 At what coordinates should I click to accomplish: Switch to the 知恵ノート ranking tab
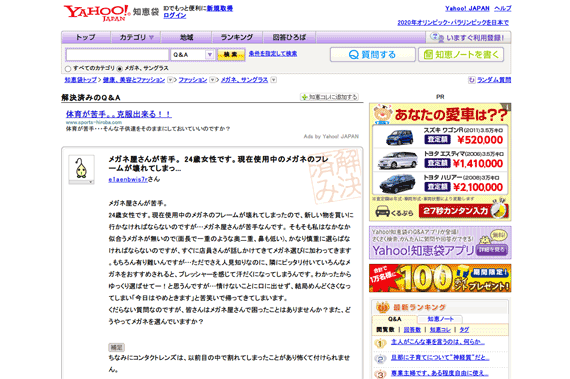point(440,319)
